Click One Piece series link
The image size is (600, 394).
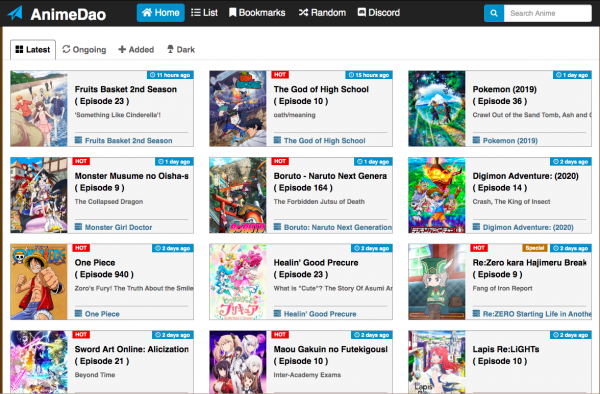coord(102,314)
